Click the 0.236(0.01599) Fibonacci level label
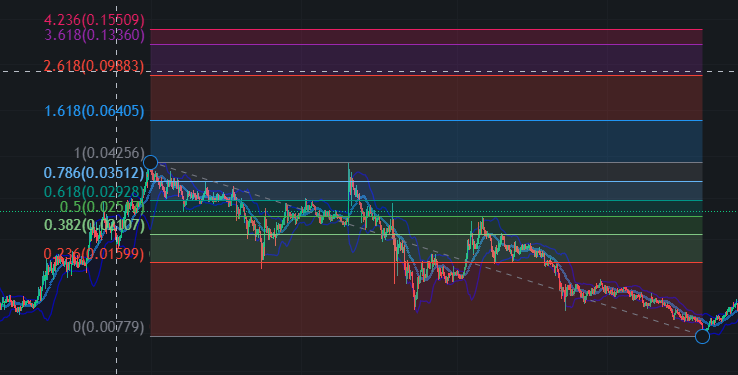The width and height of the screenshot is (738, 375). click(x=94, y=254)
